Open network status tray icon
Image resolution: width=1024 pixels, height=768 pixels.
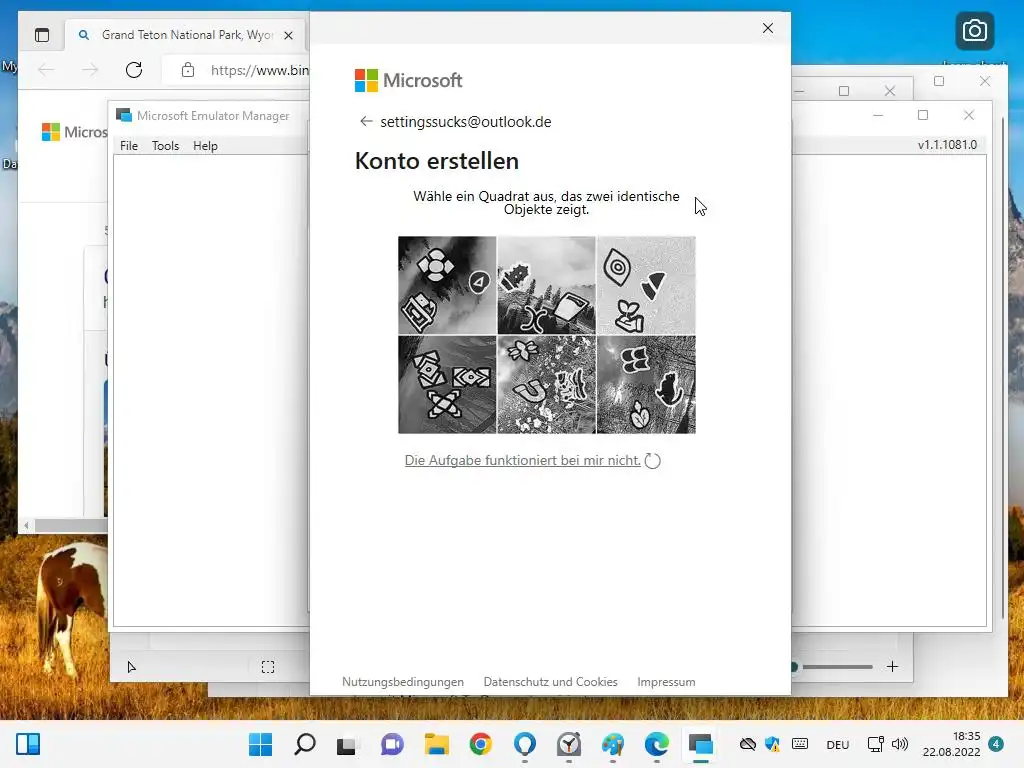[875, 744]
